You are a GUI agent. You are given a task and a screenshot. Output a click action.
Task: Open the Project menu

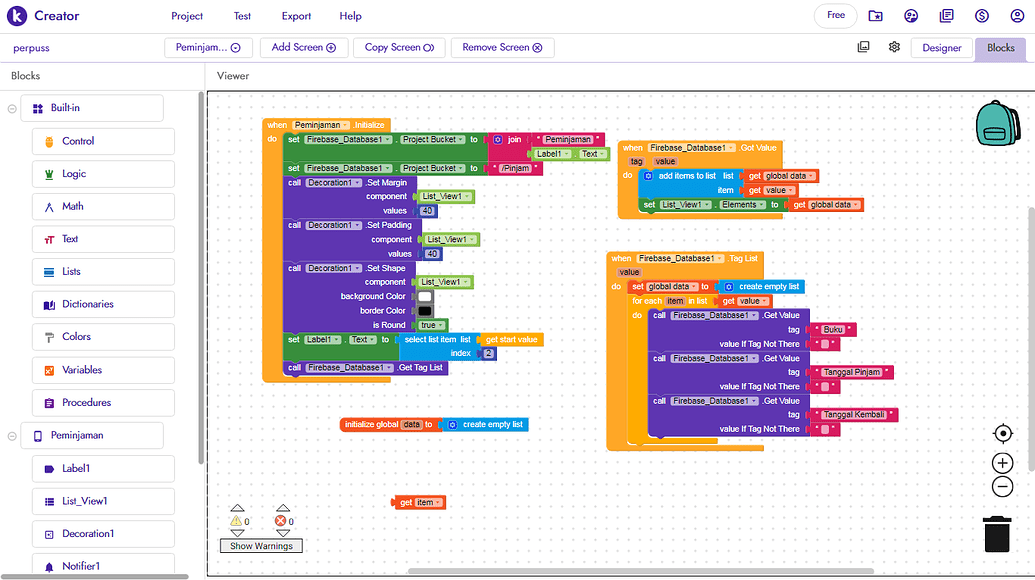[x=187, y=16]
